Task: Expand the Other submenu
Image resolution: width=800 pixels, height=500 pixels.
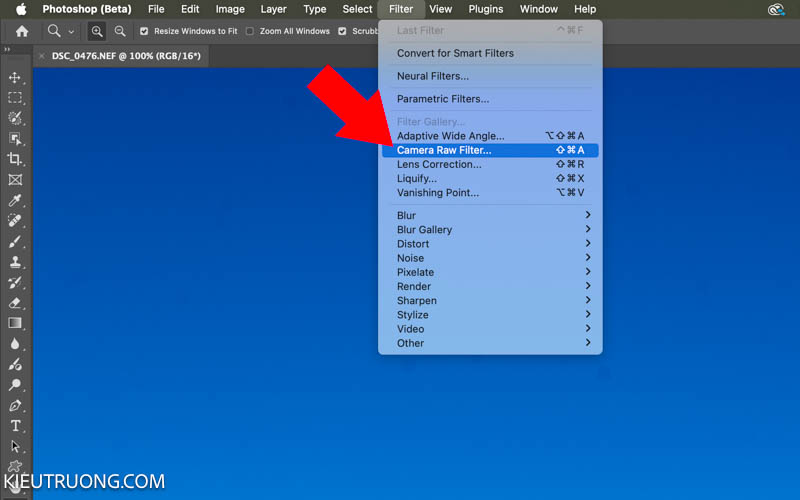Action: click(x=490, y=343)
